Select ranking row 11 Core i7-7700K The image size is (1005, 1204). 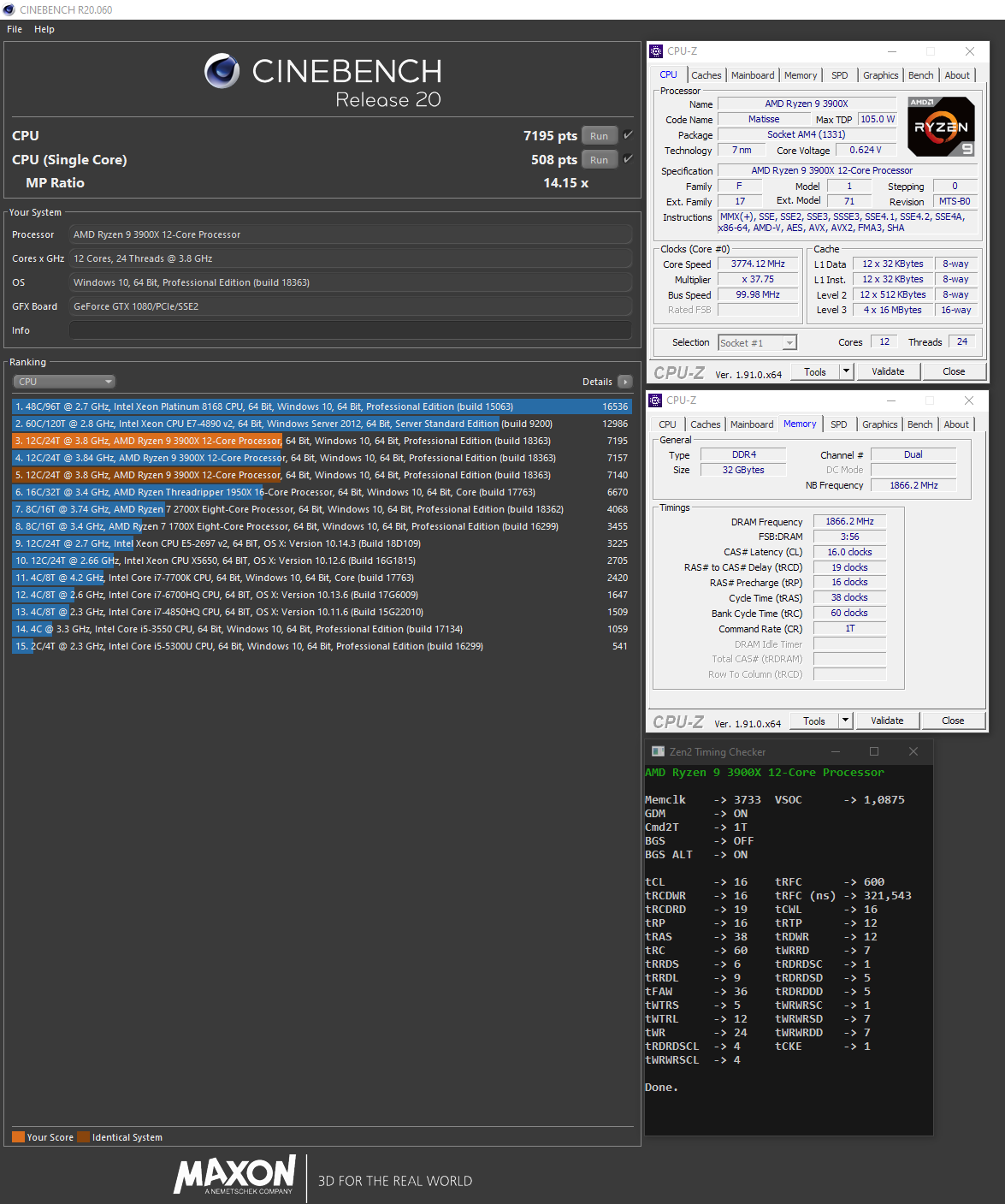pos(322,578)
